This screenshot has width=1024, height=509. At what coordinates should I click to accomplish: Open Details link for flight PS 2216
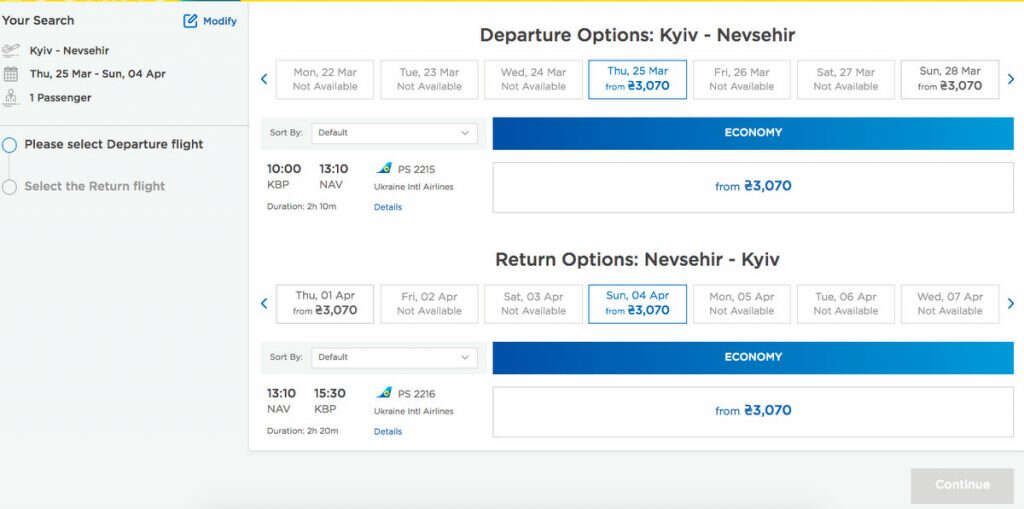388,431
